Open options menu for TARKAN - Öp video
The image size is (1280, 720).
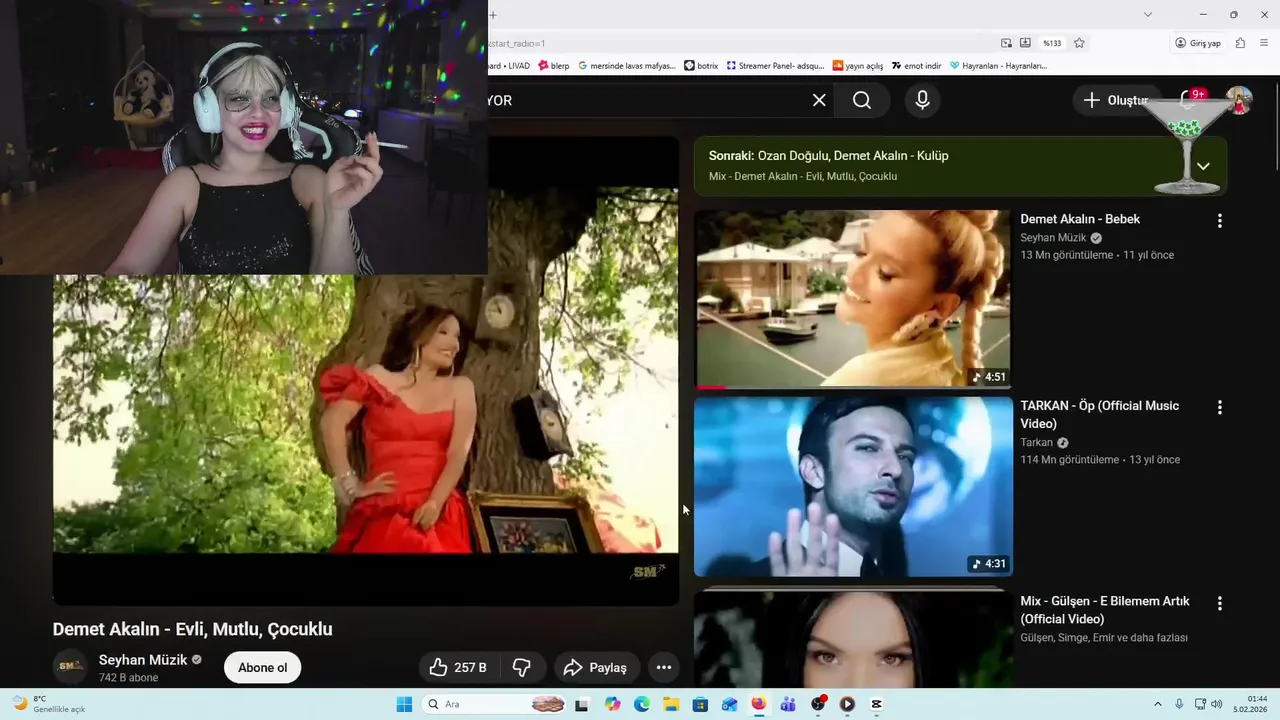coord(1219,408)
